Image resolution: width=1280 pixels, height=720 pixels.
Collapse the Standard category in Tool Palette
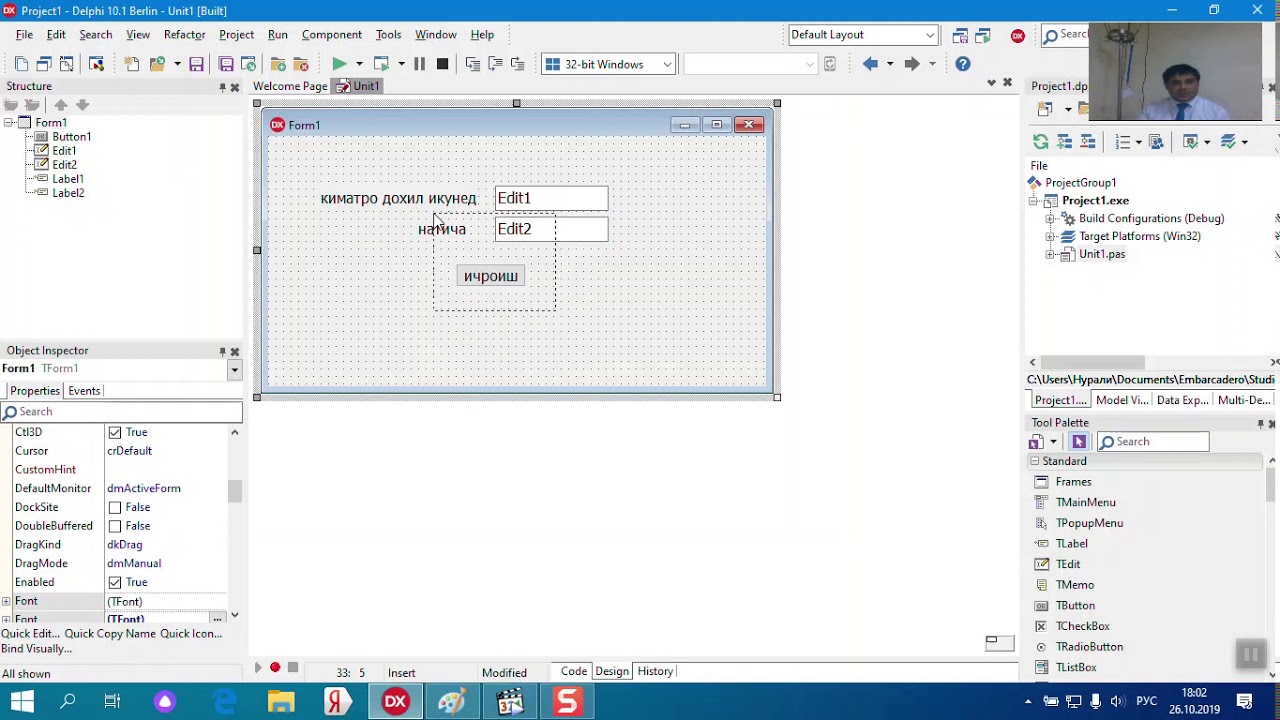click(x=1034, y=461)
